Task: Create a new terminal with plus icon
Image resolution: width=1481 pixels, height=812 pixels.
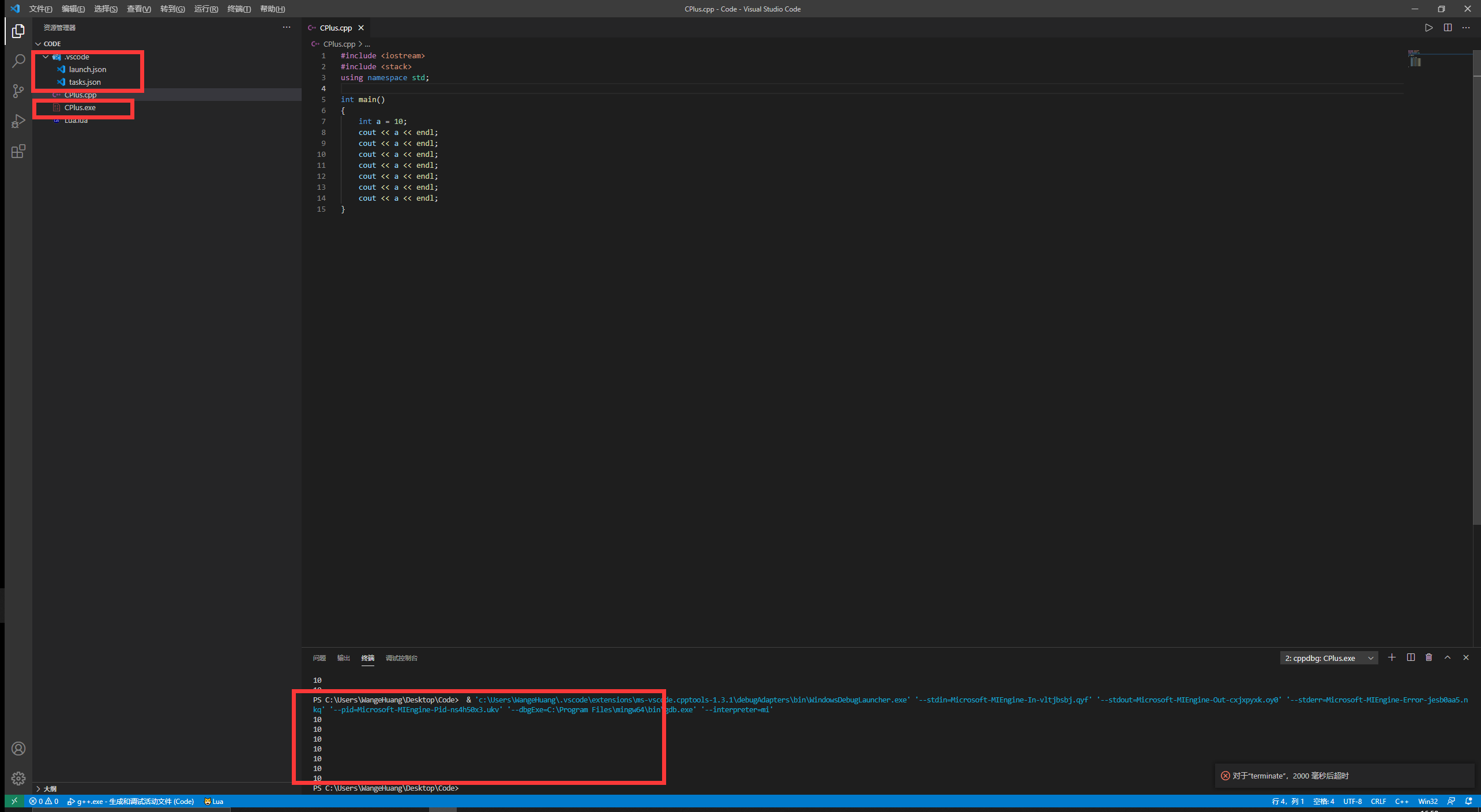Action: 1392,657
